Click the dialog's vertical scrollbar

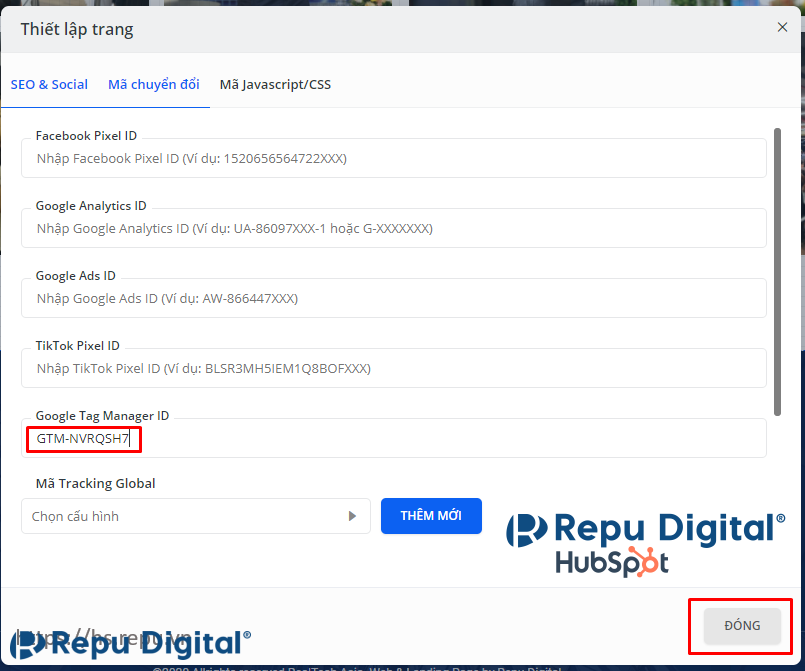777,272
